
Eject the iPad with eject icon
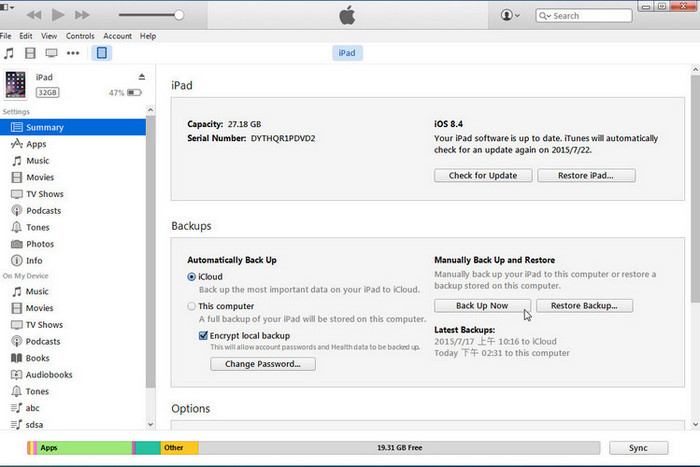[142, 77]
